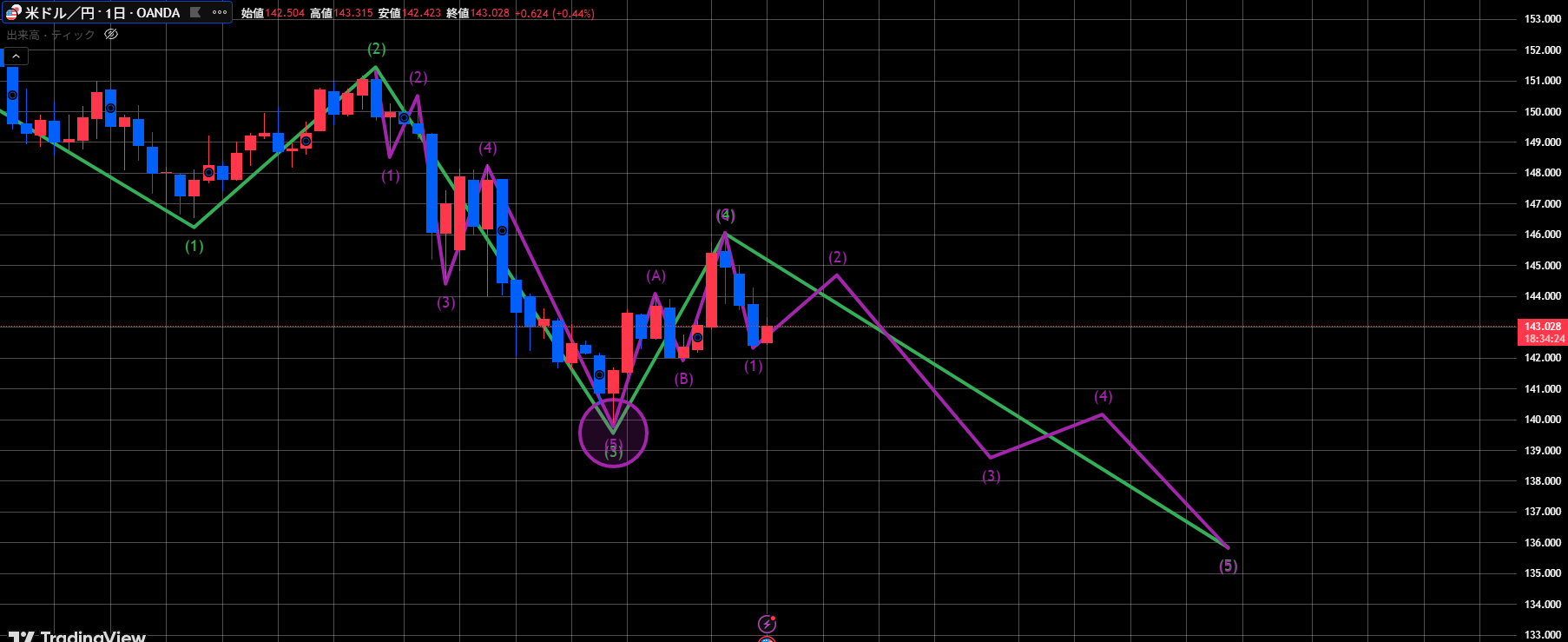The image size is (1568, 642).
Task: Click the purple lightning bolt event icon
Action: pos(767,624)
